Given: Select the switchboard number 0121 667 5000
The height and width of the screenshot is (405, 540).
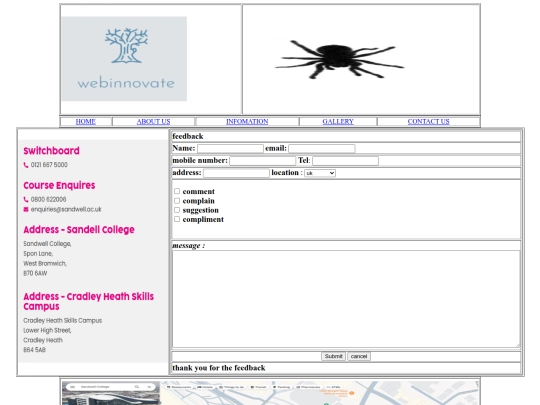Looking at the screenshot, I should [49, 165].
